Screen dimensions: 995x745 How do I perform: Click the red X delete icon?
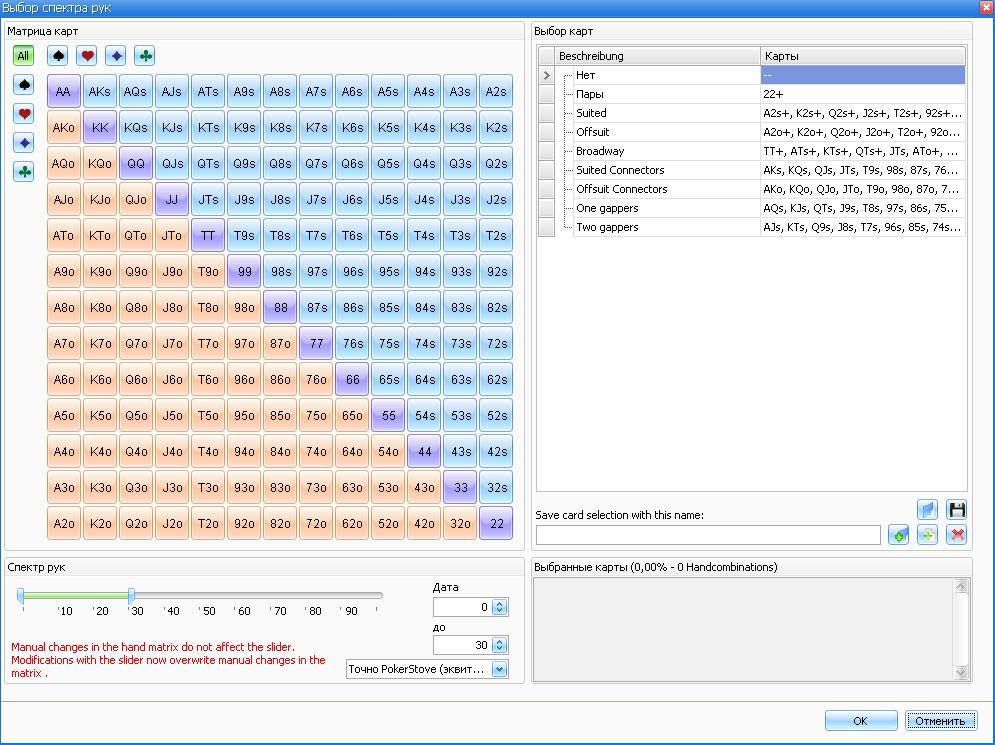point(956,535)
